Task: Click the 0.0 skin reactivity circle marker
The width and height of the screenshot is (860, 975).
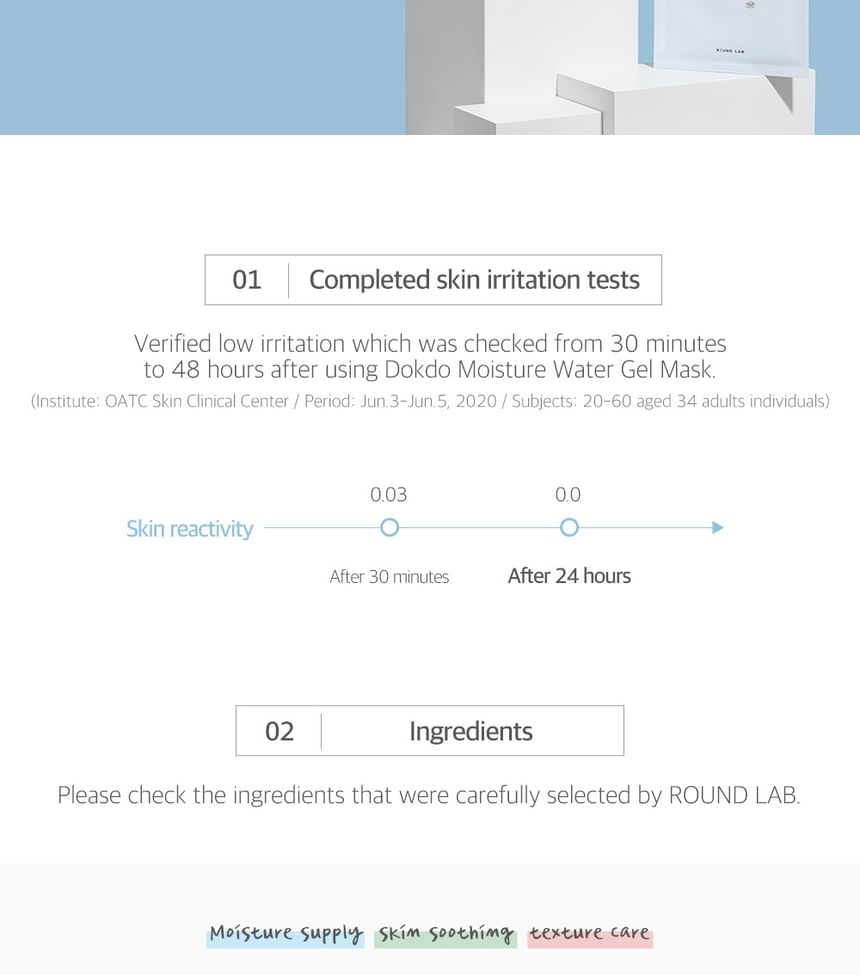Action: tap(569, 527)
